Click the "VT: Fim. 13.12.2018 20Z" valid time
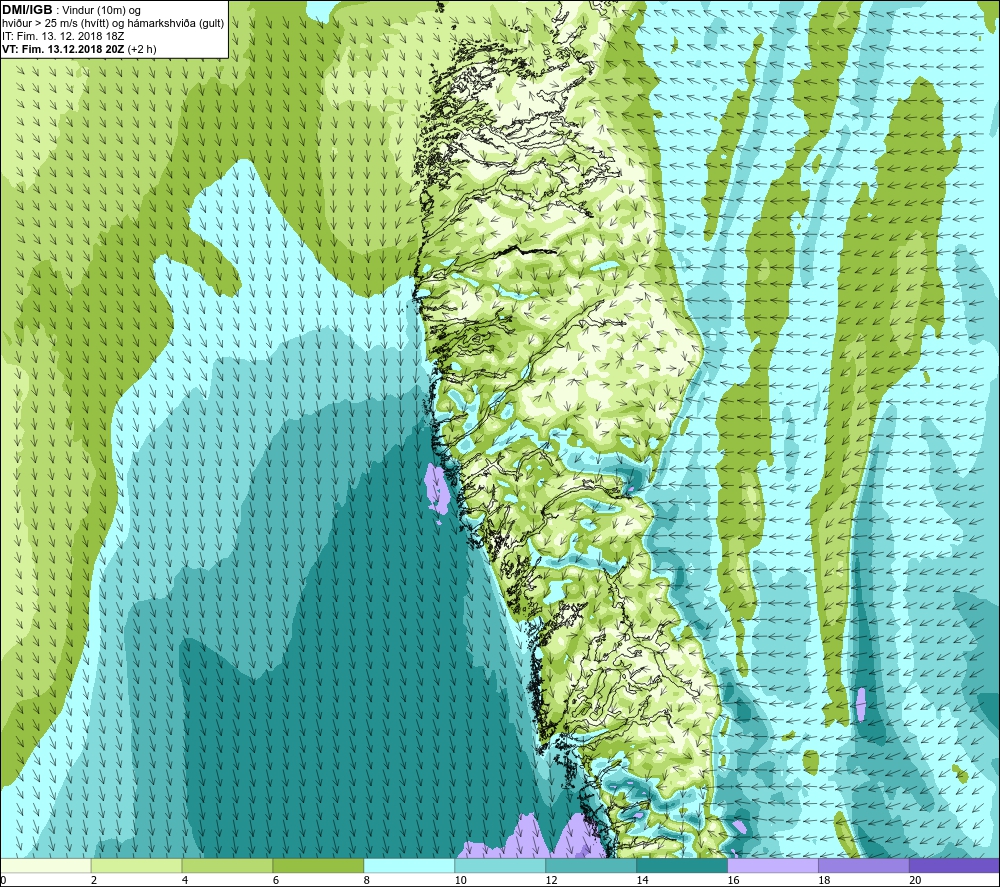 pos(63,48)
